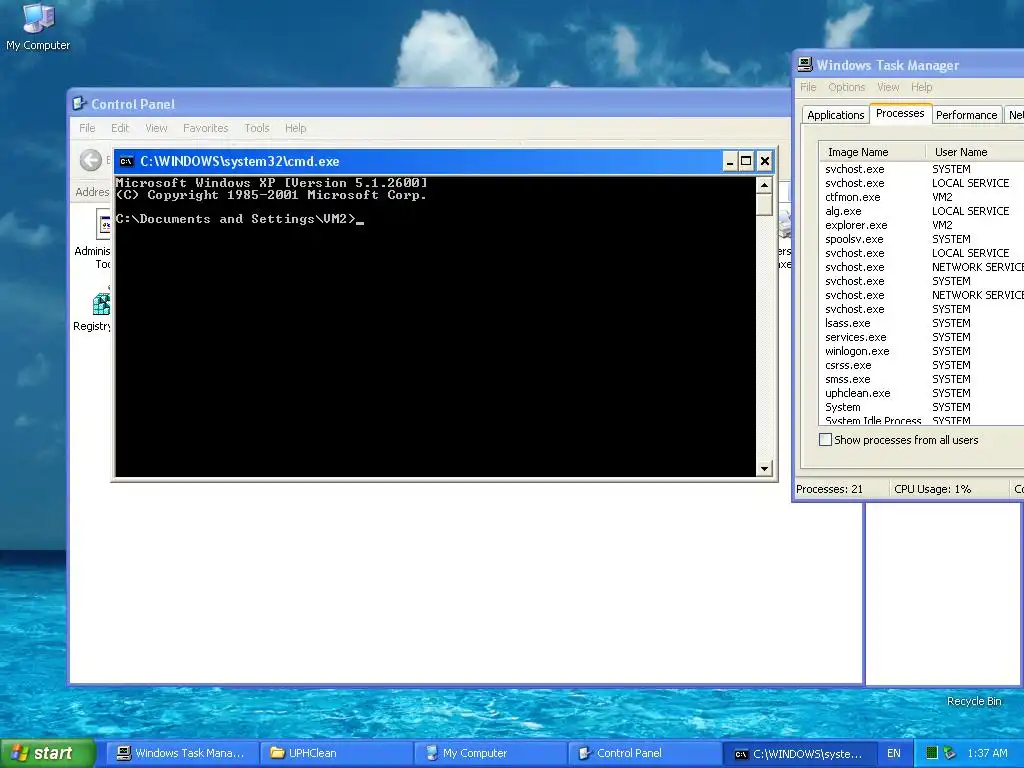This screenshot has width=1024, height=768.
Task: Open Control Panel File menu
Action: [x=87, y=128]
